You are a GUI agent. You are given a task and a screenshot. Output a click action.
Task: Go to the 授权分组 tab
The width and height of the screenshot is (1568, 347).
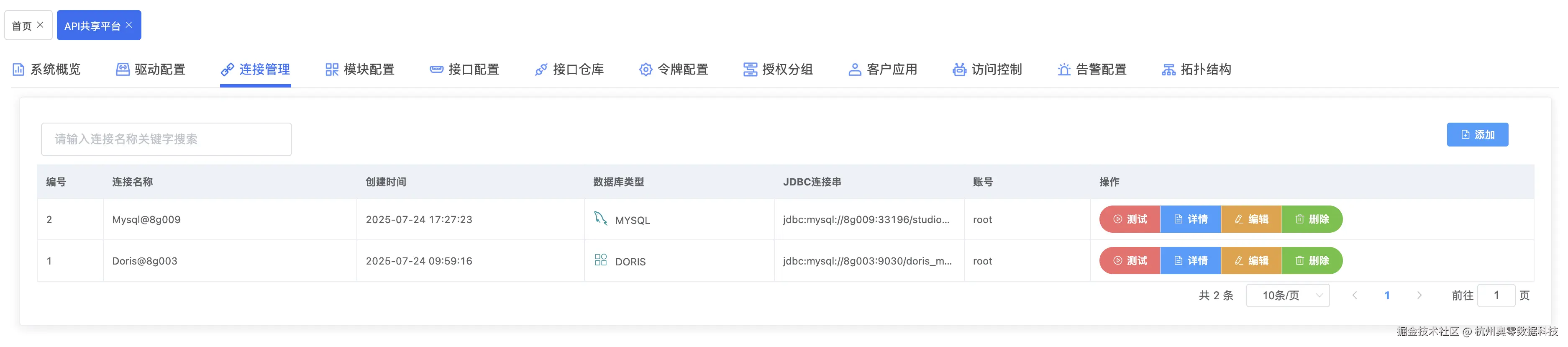(778, 69)
